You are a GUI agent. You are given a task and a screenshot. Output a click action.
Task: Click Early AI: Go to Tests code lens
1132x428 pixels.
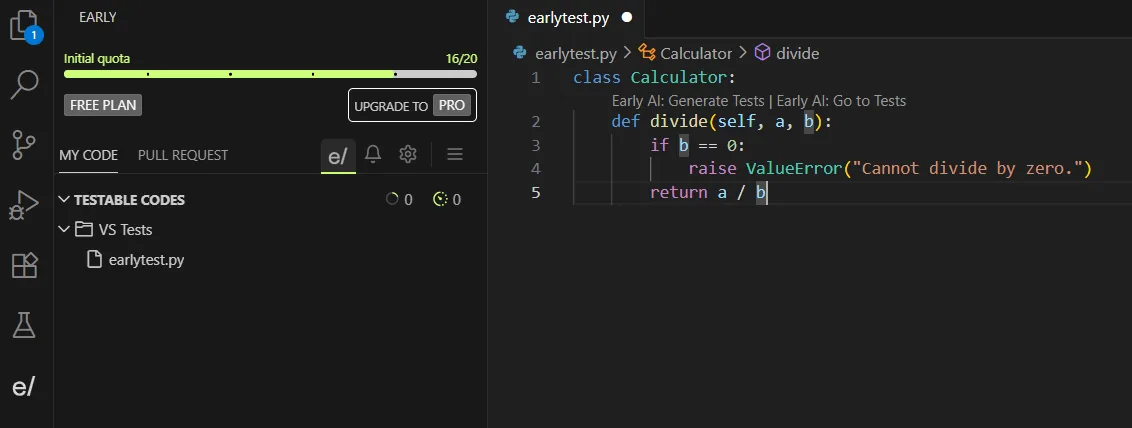[841, 101]
